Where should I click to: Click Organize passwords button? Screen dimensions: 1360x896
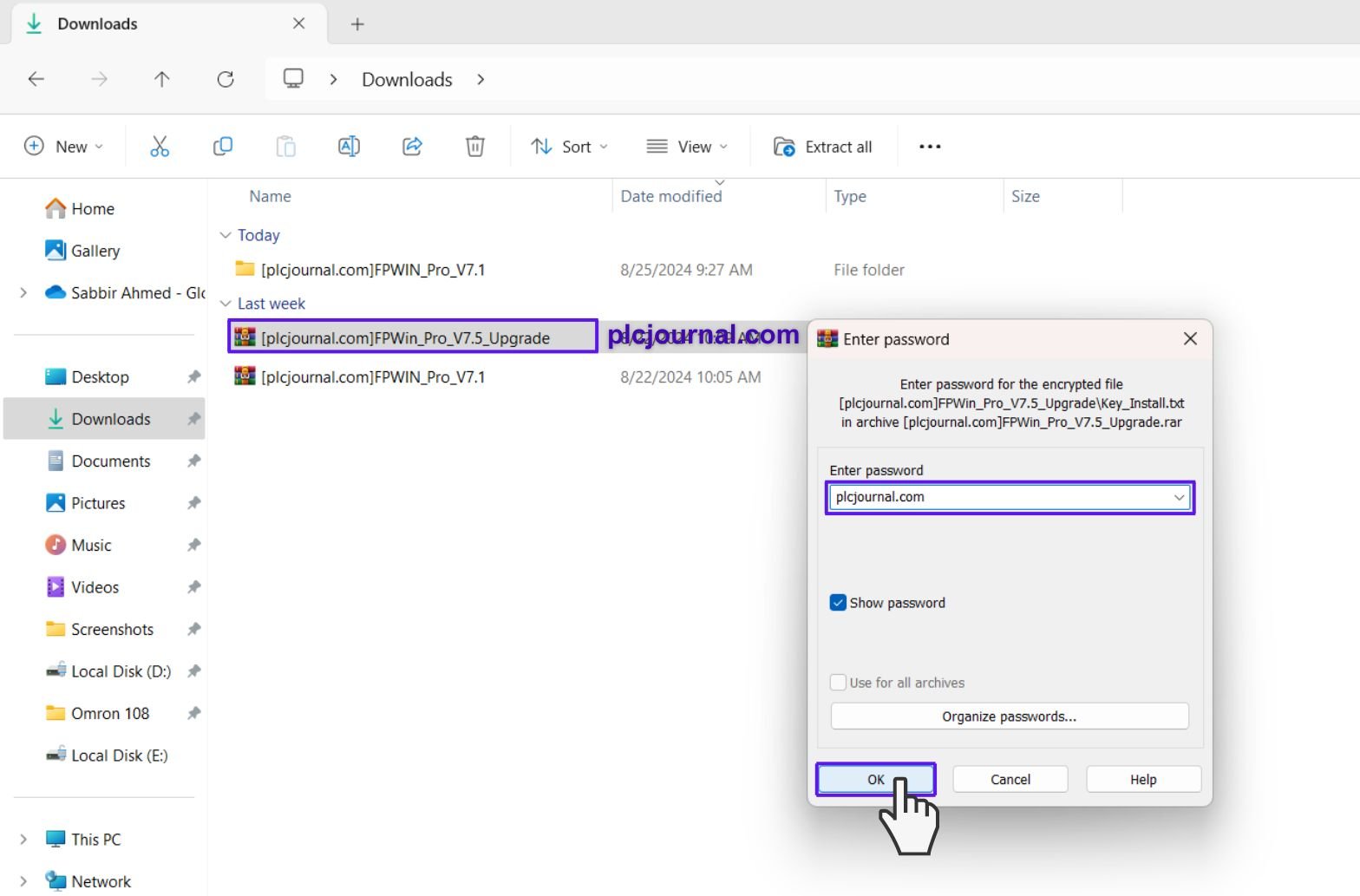coord(1010,716)
